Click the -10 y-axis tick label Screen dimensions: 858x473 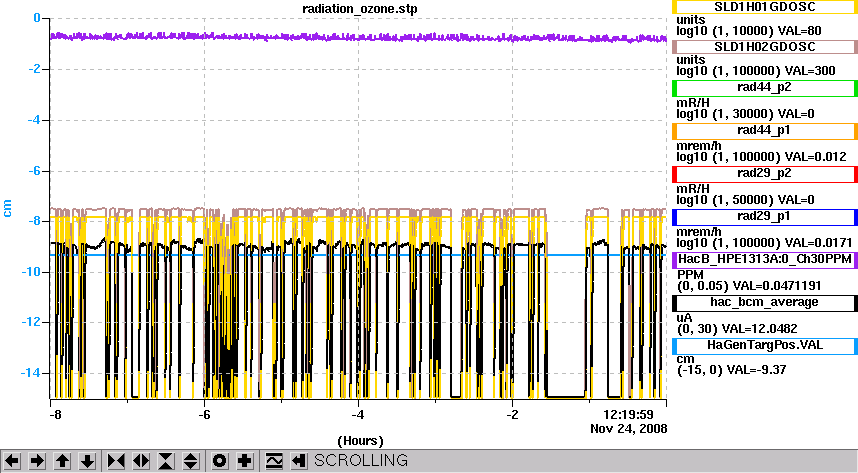tap(30, 272)
